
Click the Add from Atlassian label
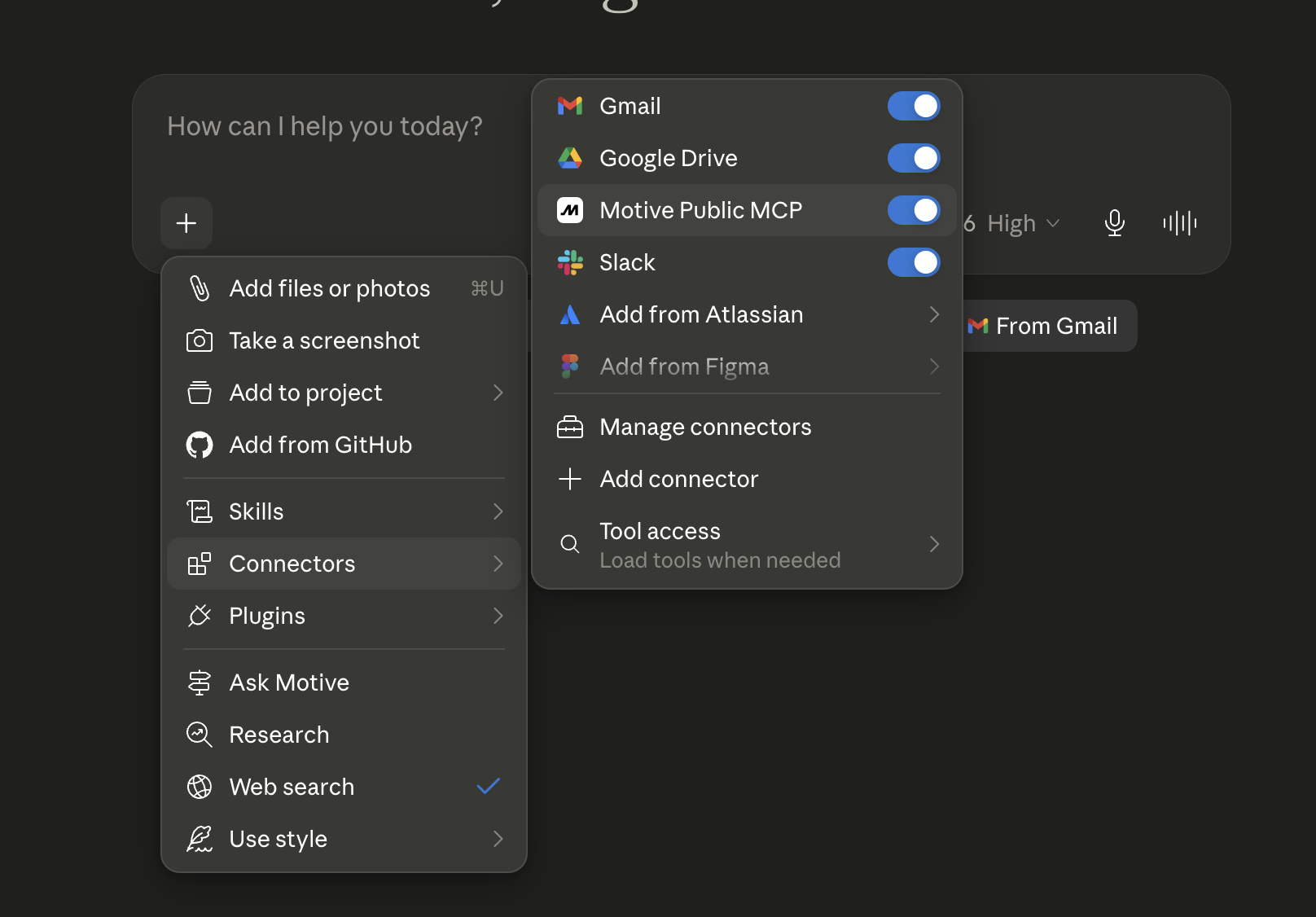tap(701, 314)
